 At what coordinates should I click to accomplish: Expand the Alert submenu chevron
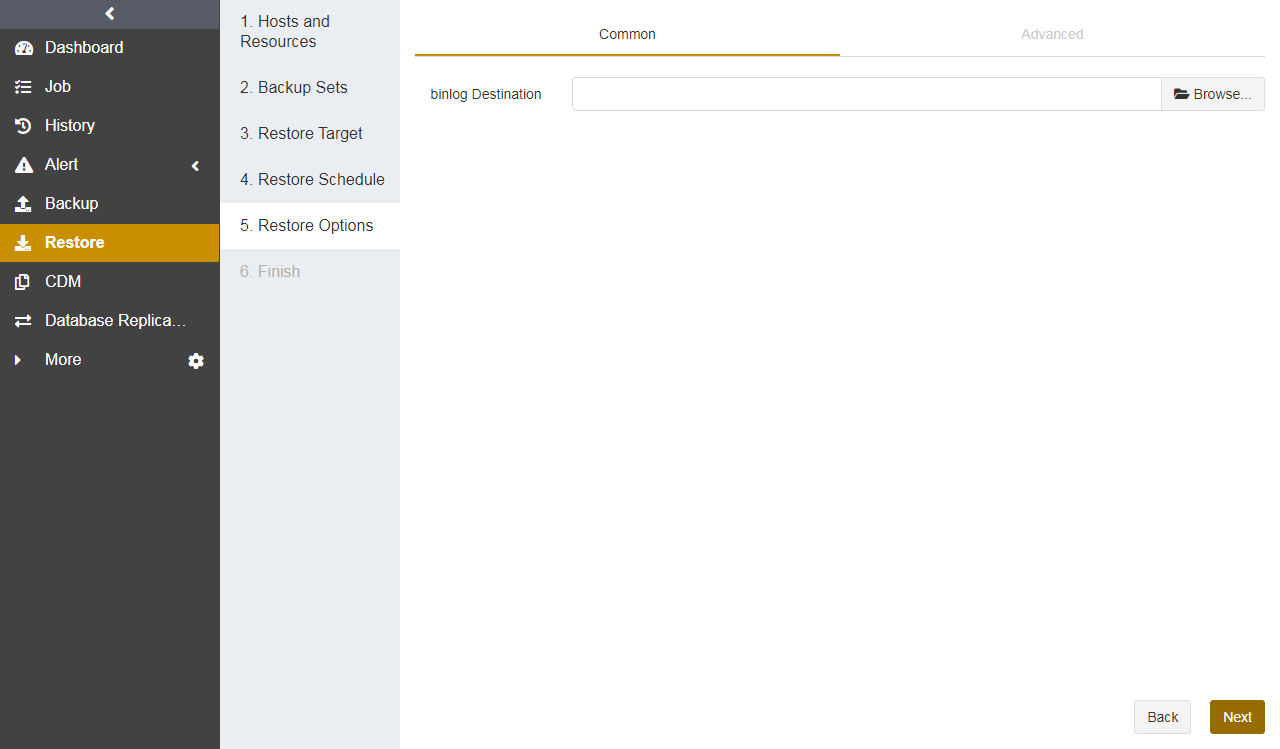click(196, 166)
